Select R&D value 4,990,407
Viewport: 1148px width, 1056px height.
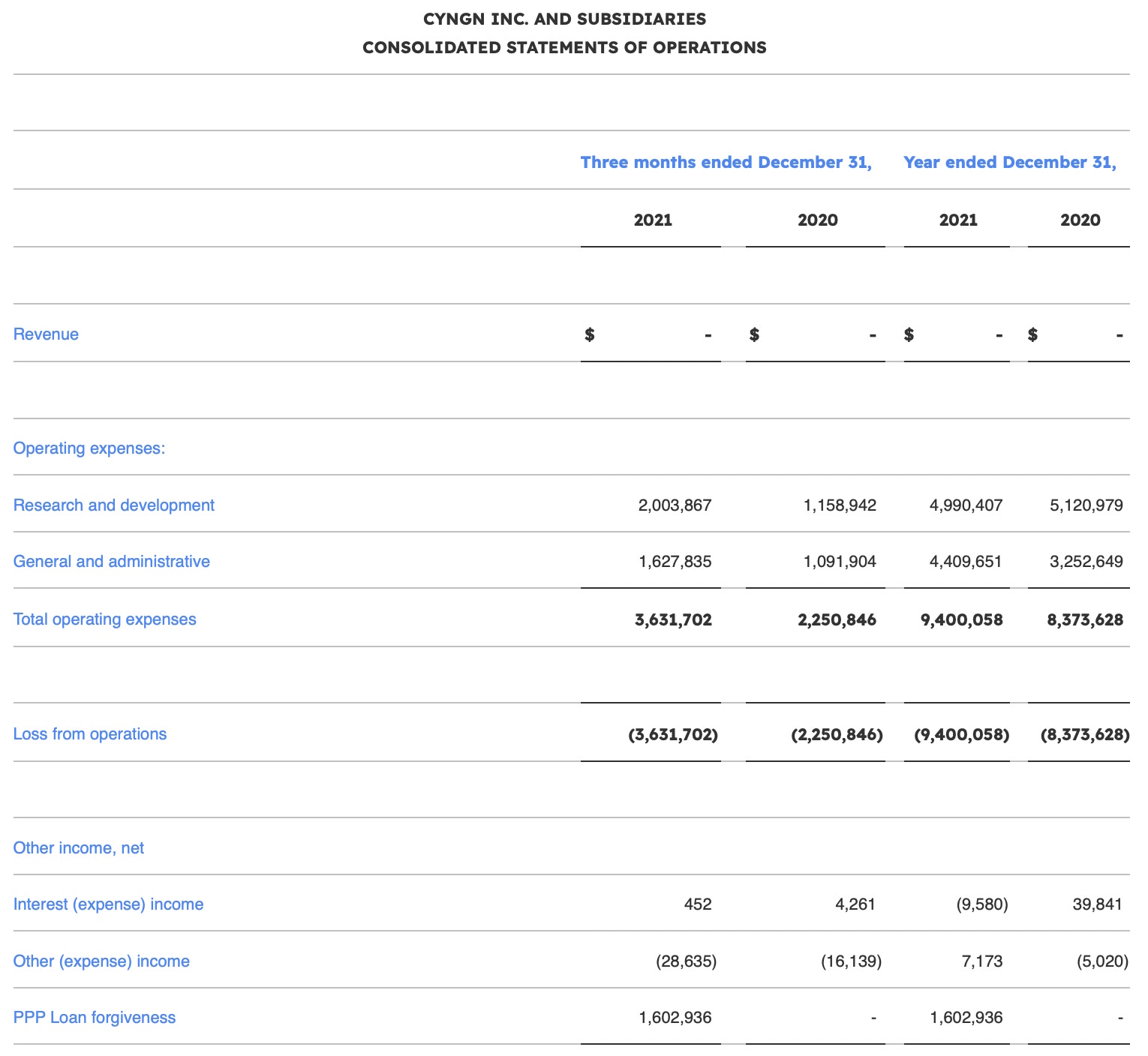click(x=966, y=505)
